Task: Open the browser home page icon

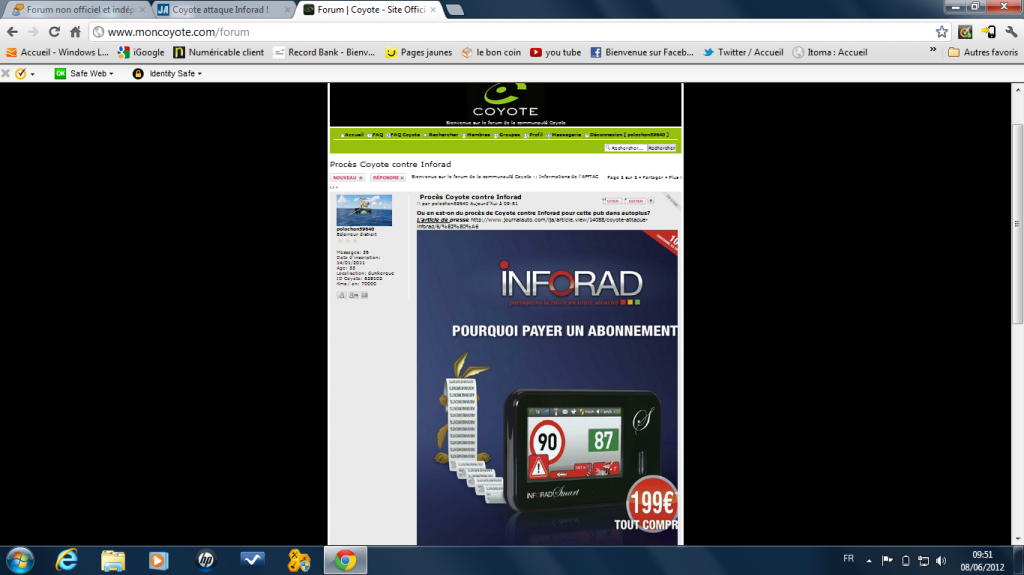Action: tap(76, 32)
